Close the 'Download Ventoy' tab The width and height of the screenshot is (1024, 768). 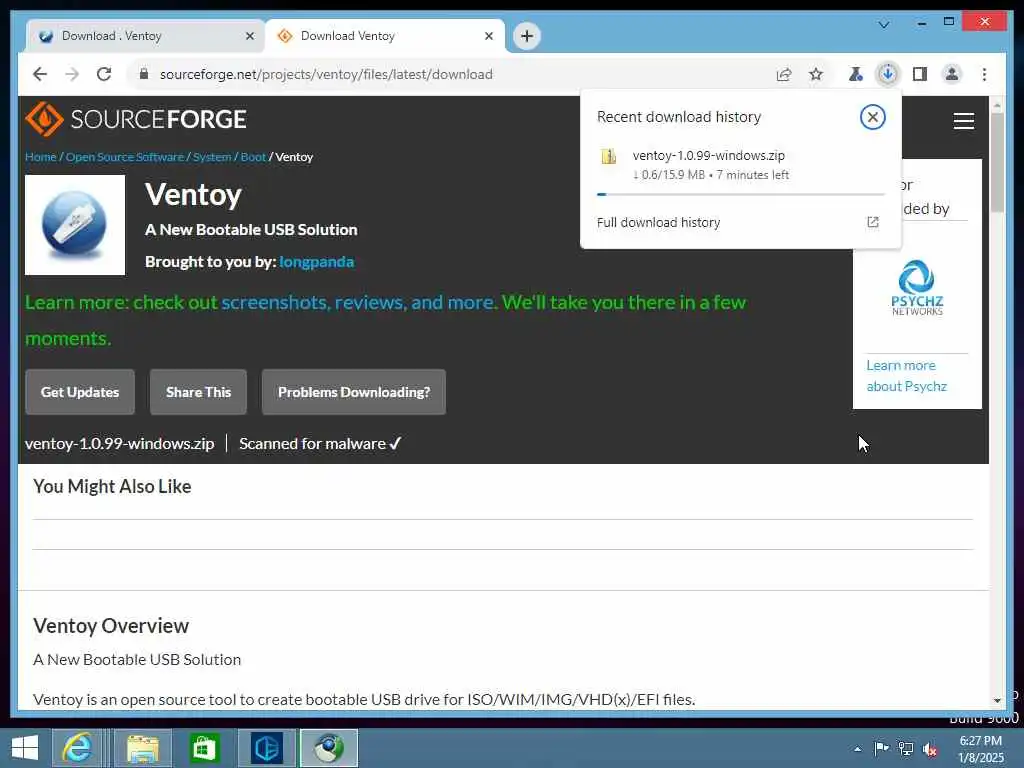coord(488,36)
